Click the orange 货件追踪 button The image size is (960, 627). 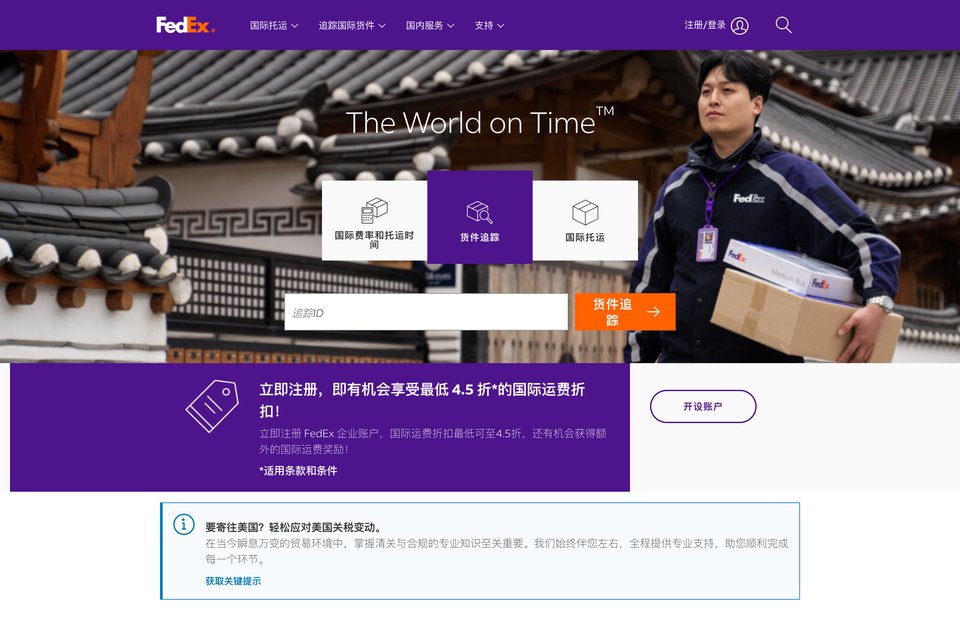[x=625, y=312]
